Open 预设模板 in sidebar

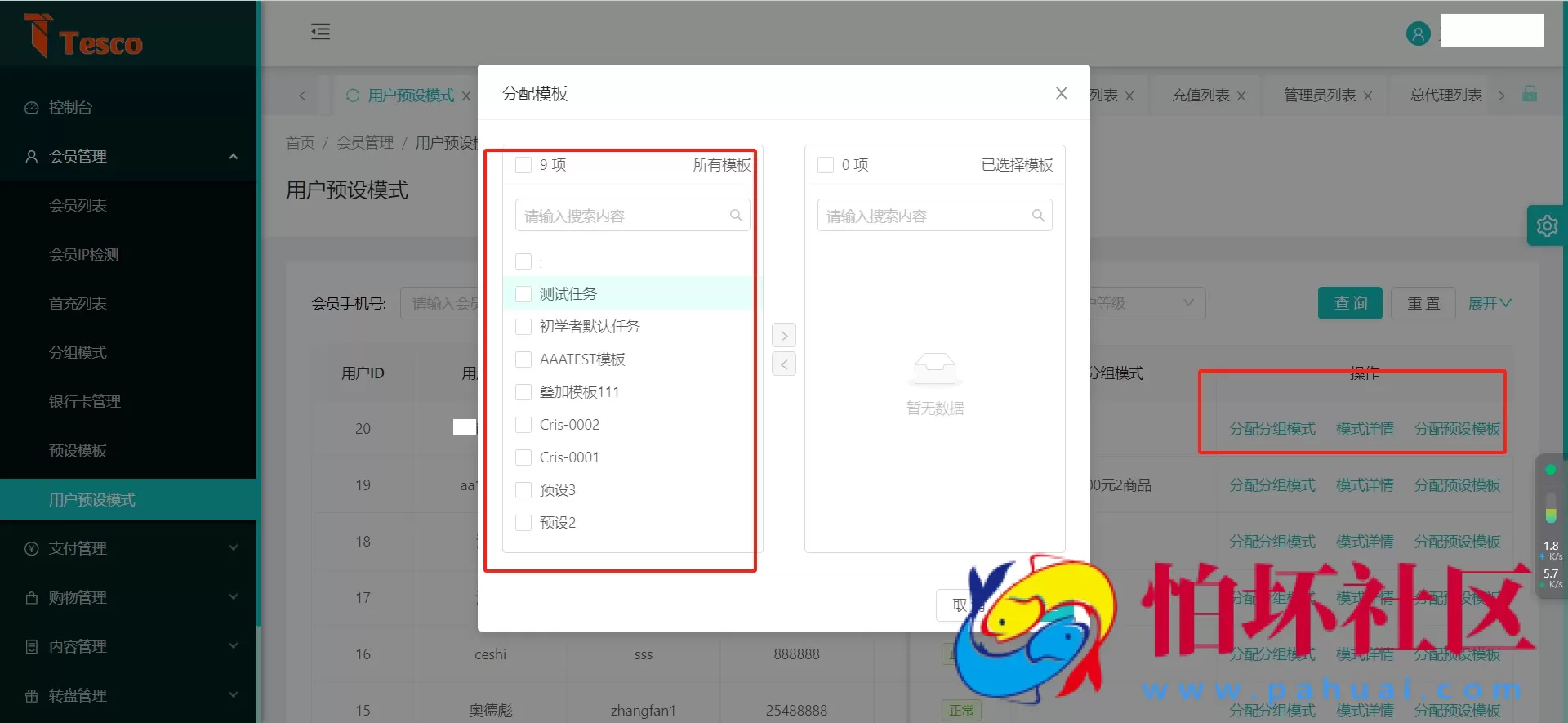point(78,451)
